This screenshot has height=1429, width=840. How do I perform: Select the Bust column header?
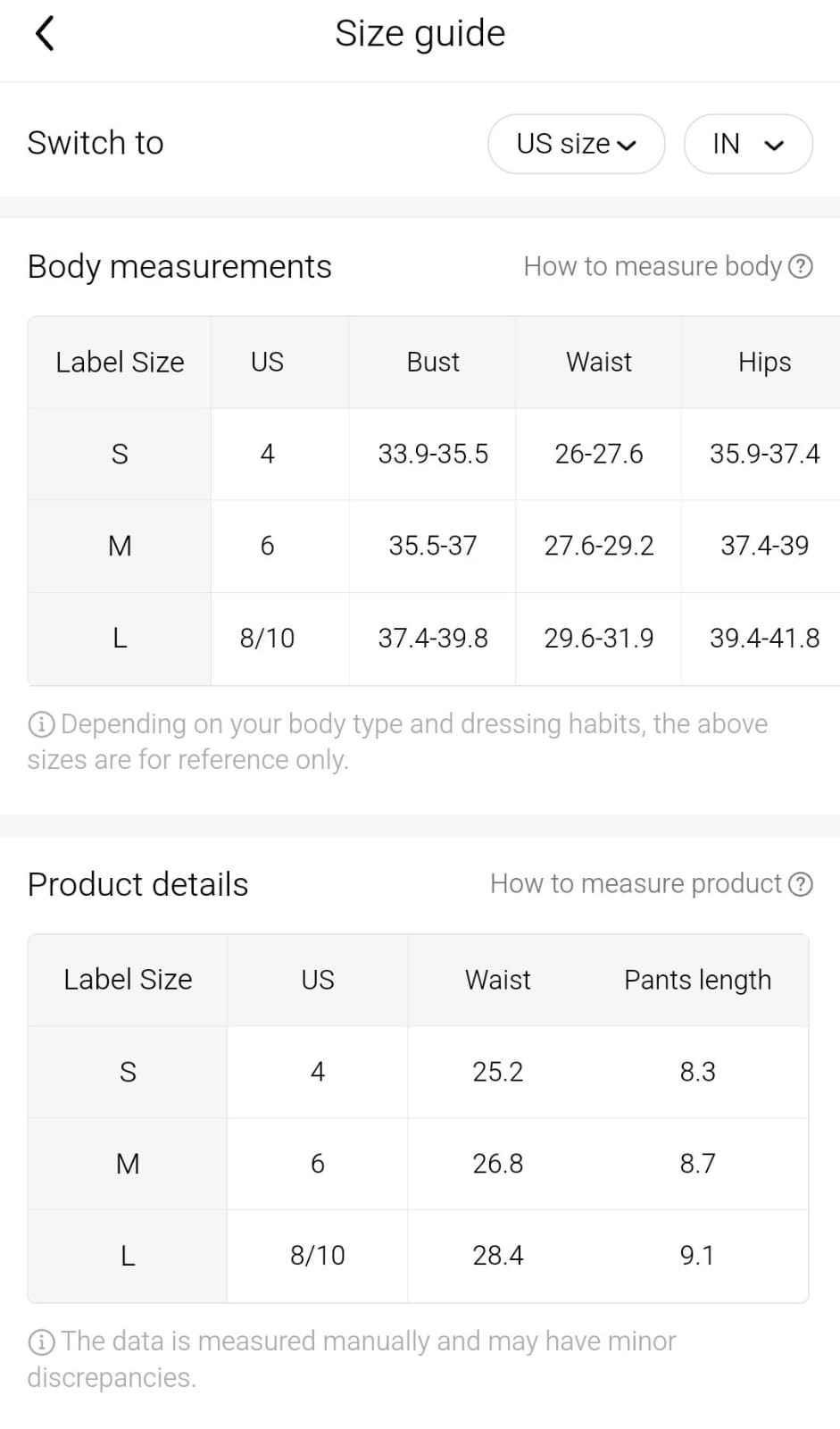click(433, 362)
